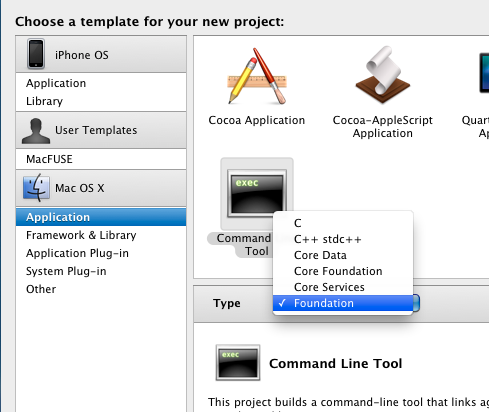
Task: Click the partially visible Quartz Composer template icon
Action: (484, 73)
